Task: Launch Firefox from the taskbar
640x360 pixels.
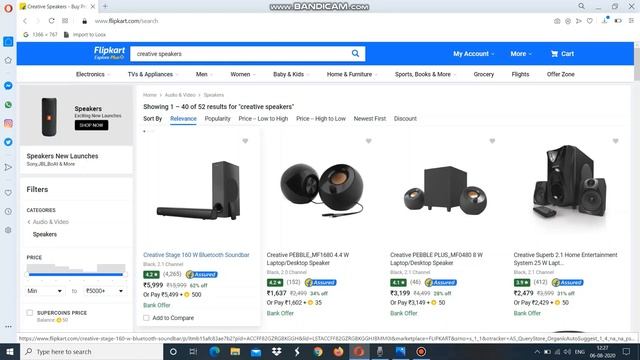Action: pos(338,351)
